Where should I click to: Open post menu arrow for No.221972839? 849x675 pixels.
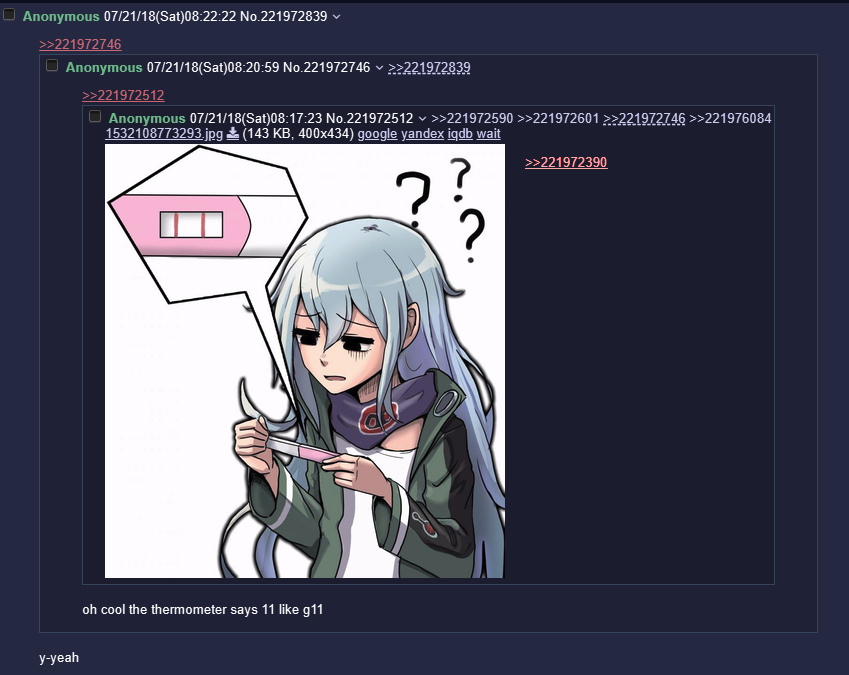336,17
